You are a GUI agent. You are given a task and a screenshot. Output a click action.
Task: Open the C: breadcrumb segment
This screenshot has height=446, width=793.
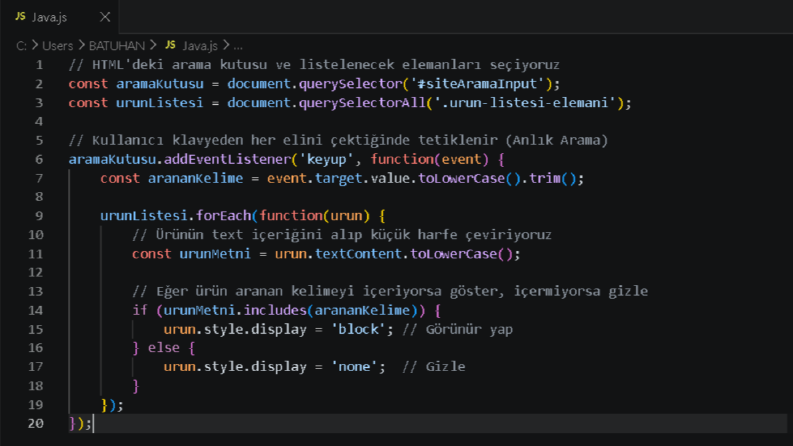[x=21, y=46]
